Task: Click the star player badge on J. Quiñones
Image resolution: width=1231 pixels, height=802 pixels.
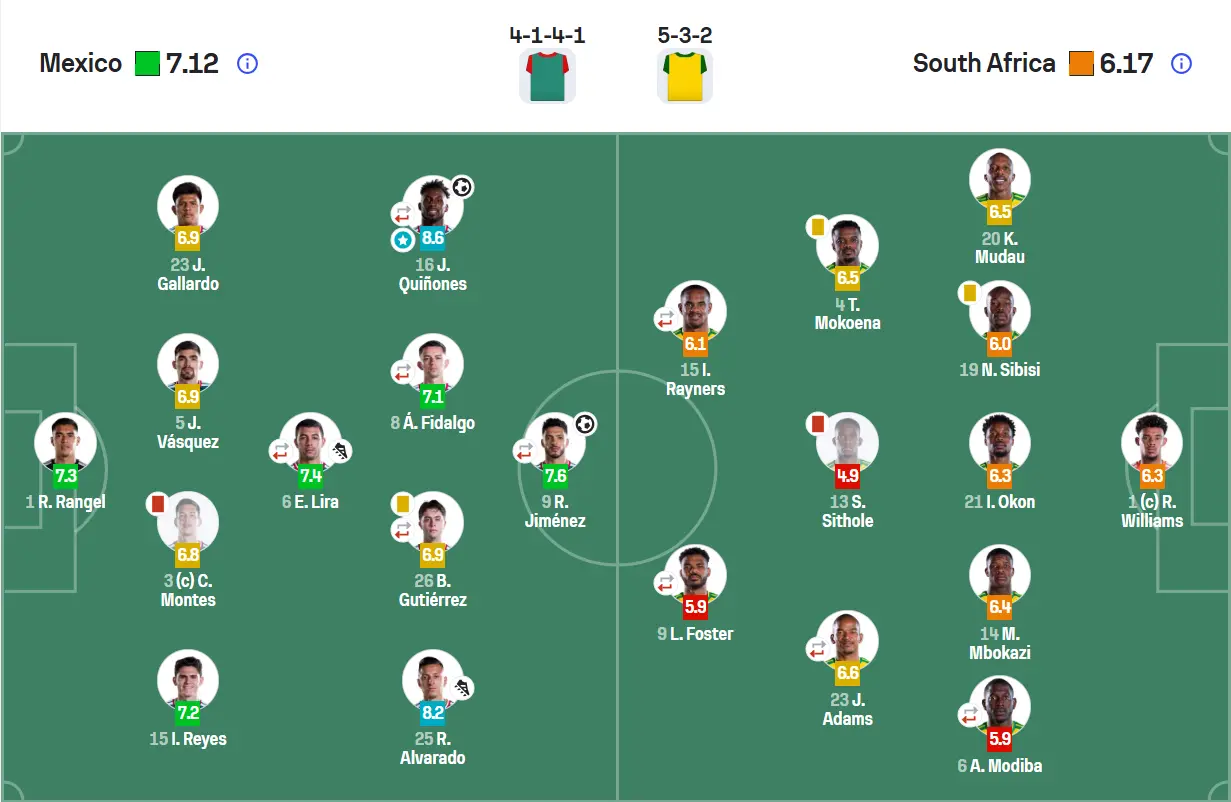Action: (x=402, y=240)
